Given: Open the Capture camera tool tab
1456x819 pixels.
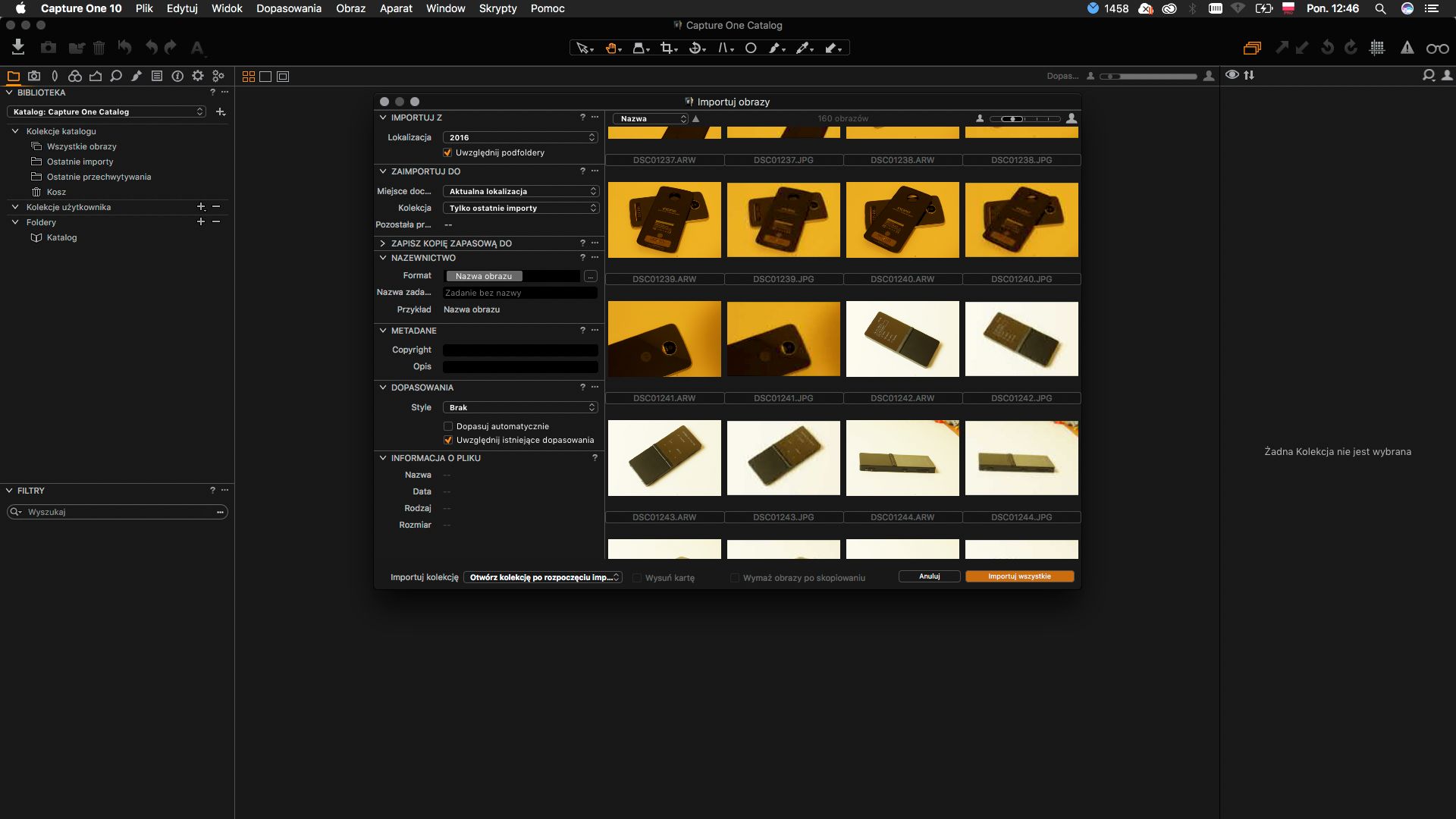Looking at the screenshot, I should pyautogui.click(x=34, y=76).
